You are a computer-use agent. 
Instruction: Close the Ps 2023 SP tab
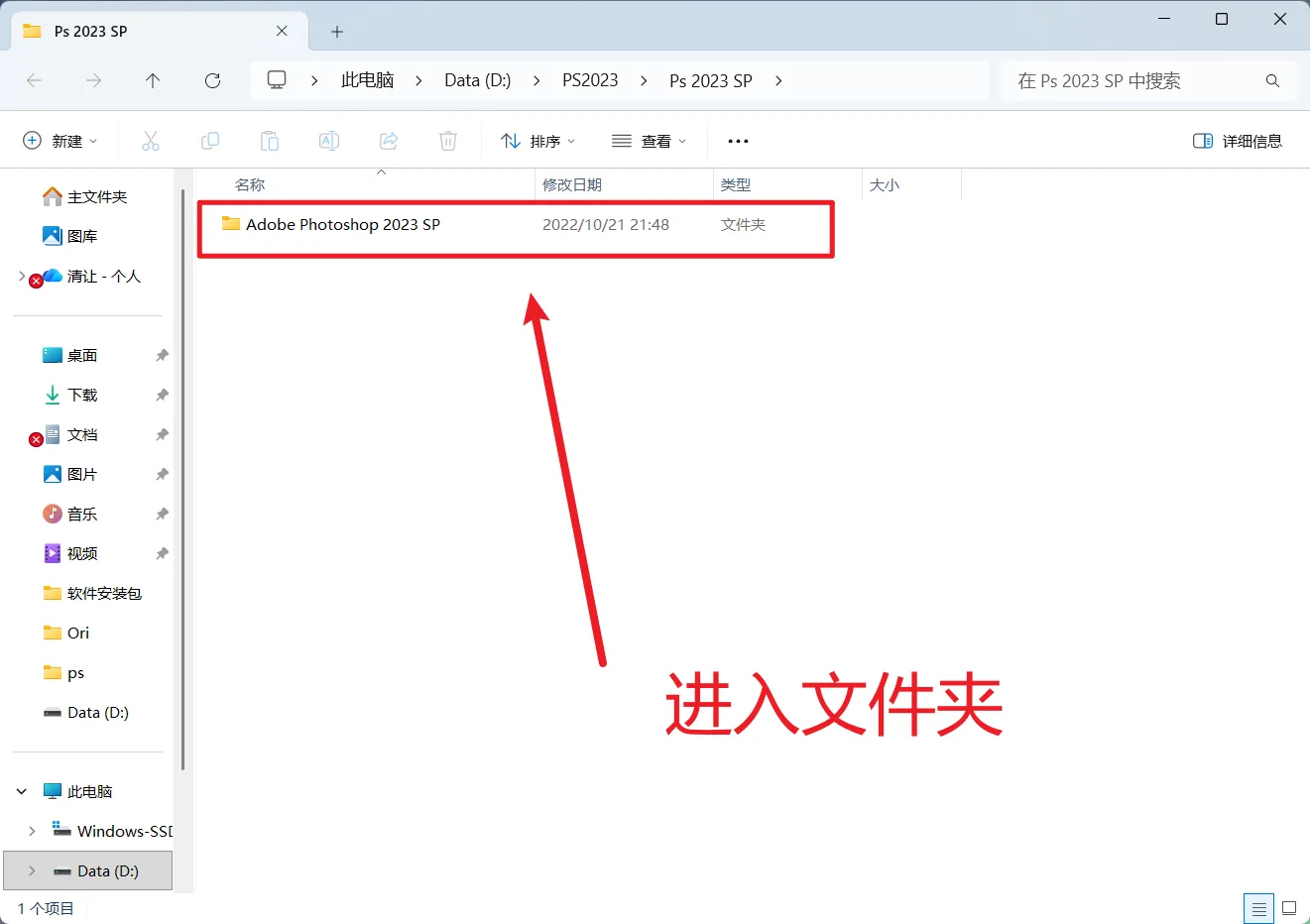pos(282,31)
